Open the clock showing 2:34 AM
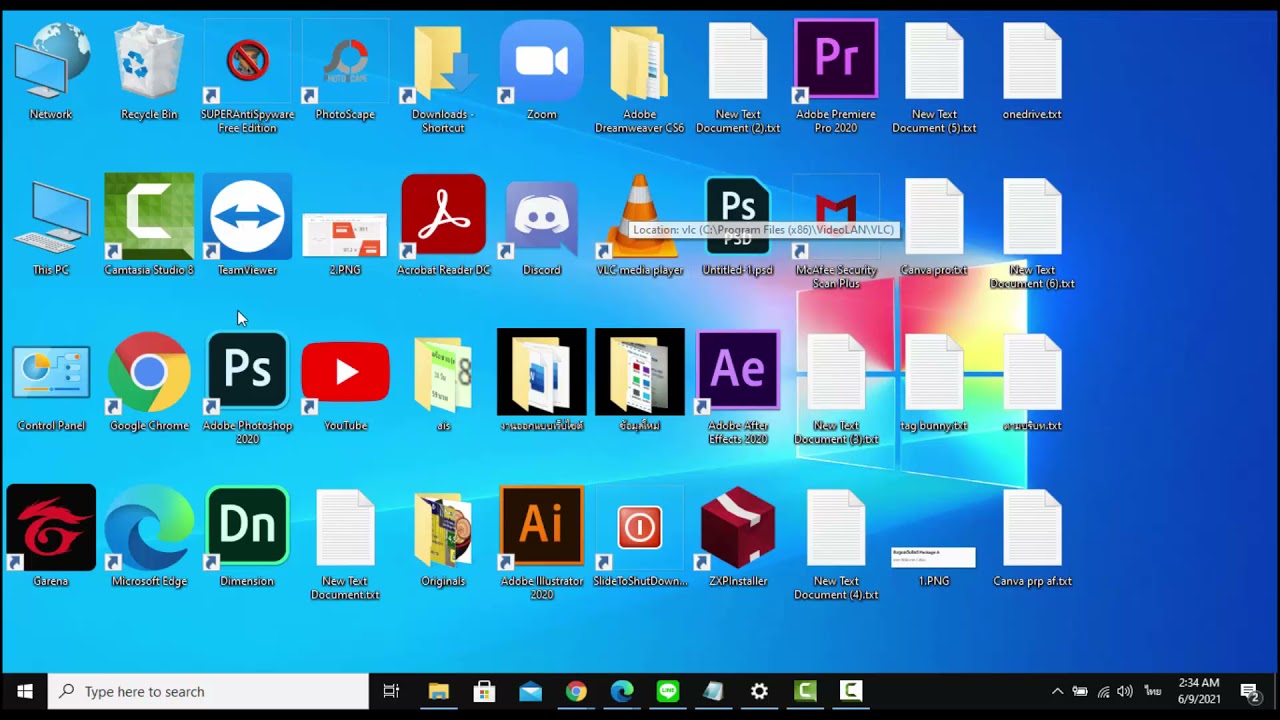This screenshot has width=1280, height=720. [1198, 691]
